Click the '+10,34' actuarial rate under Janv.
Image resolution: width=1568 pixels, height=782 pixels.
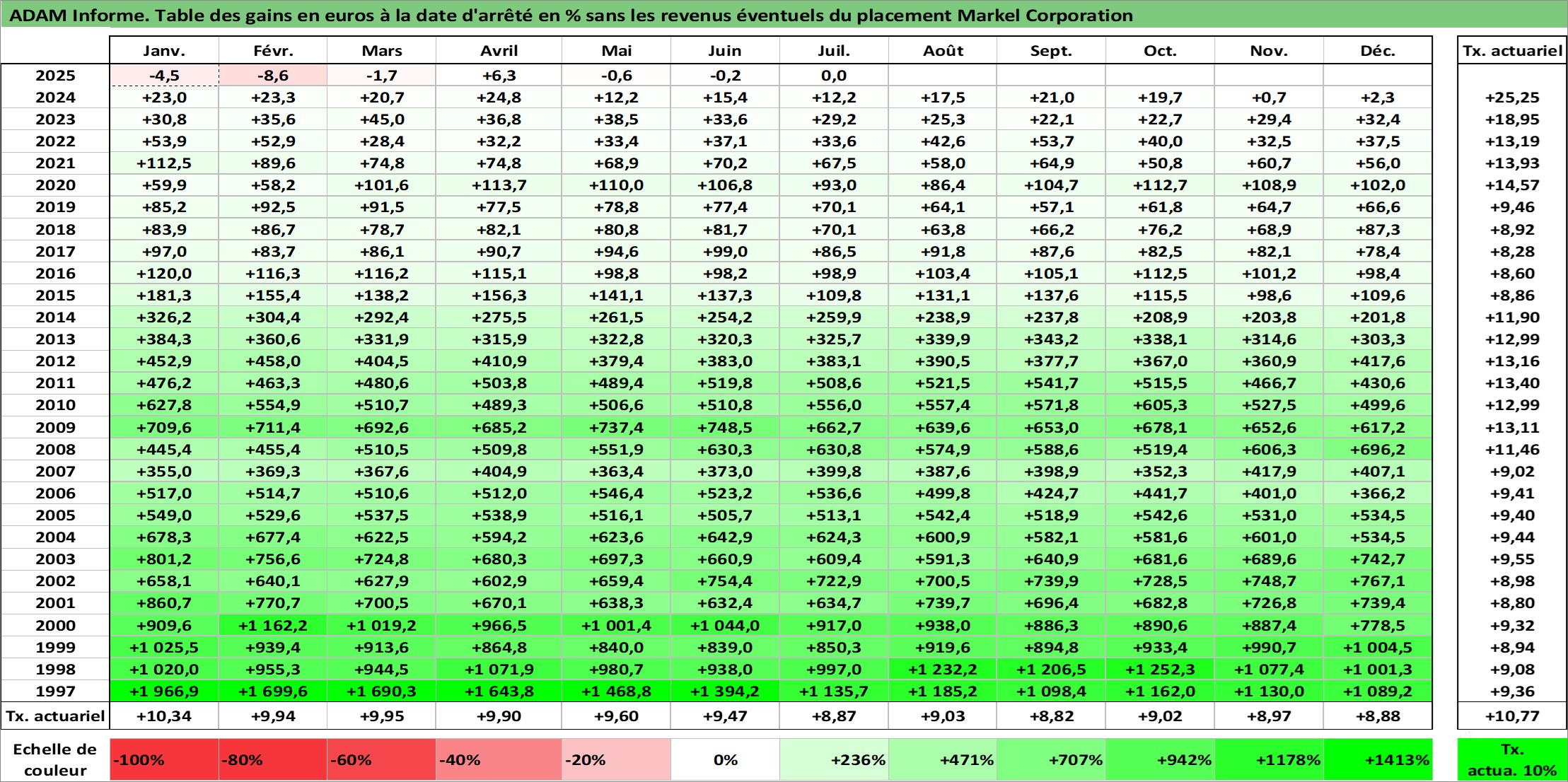[164, 716]
